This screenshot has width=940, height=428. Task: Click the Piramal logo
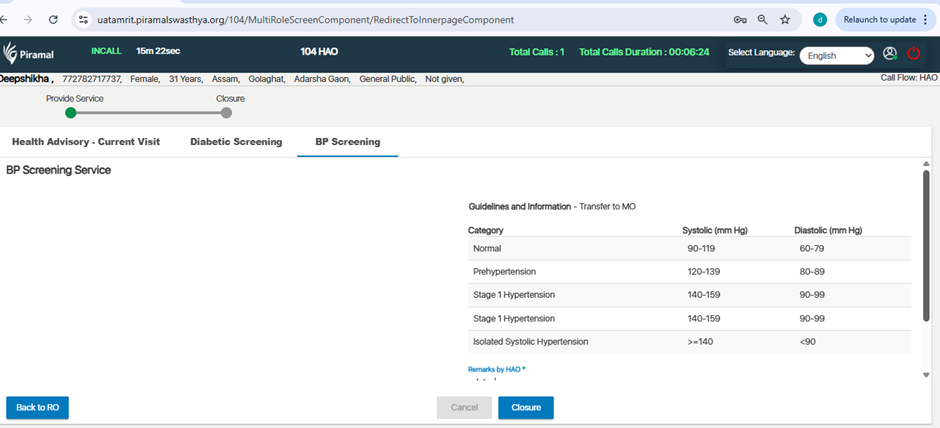pos(29,53)
